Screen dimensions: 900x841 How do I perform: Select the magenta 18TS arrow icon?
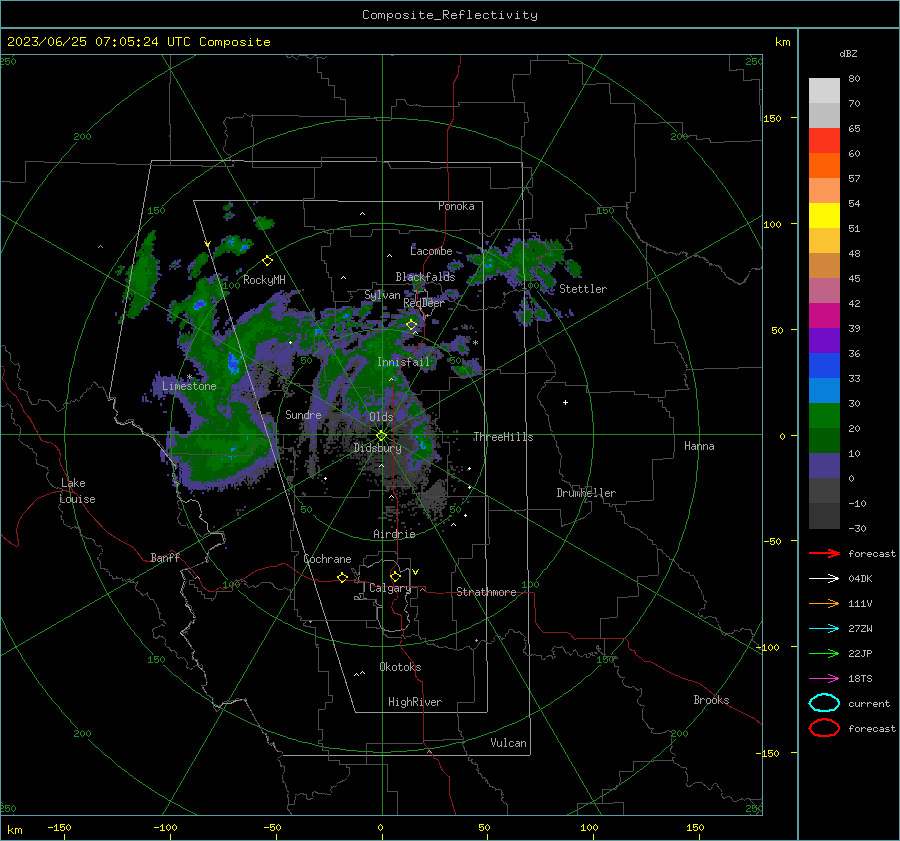coord(824,679)
